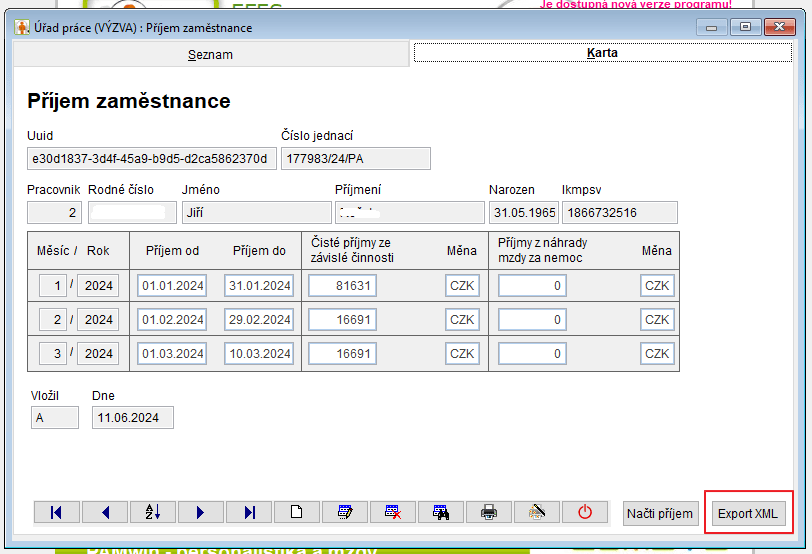Viewport: 812px width, 554px height.
Task: Click net income field 81631
Action: [342, 285]
